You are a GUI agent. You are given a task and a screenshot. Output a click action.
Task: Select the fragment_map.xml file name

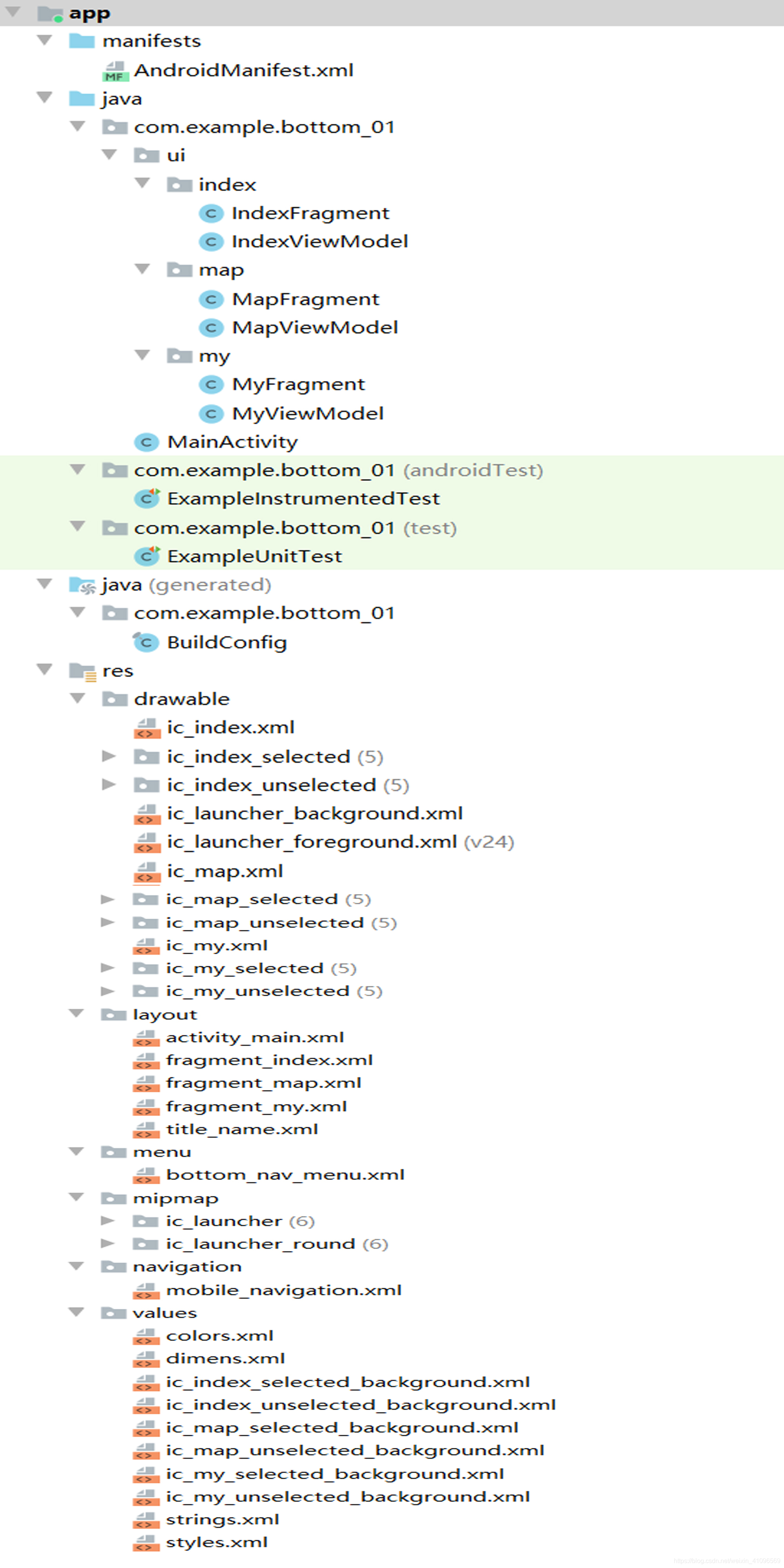pos(263,1083)
